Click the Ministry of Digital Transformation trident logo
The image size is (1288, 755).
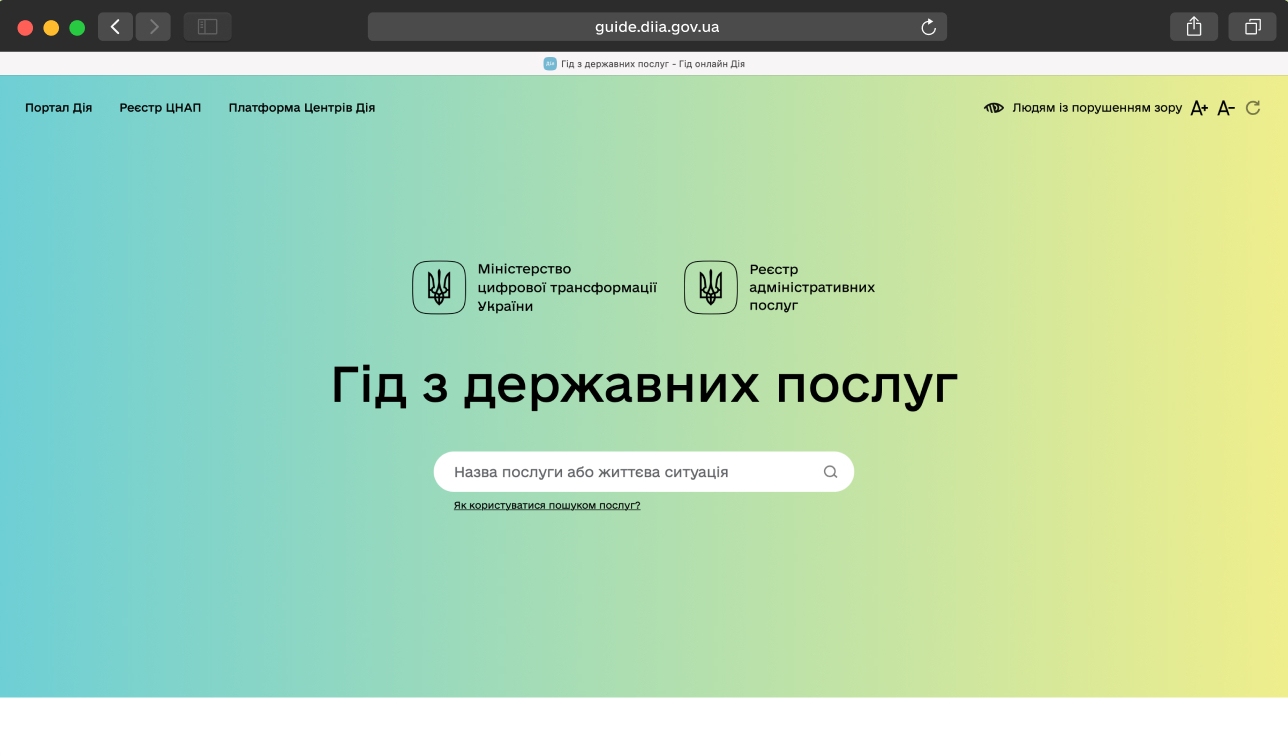[x=439, y=288]
